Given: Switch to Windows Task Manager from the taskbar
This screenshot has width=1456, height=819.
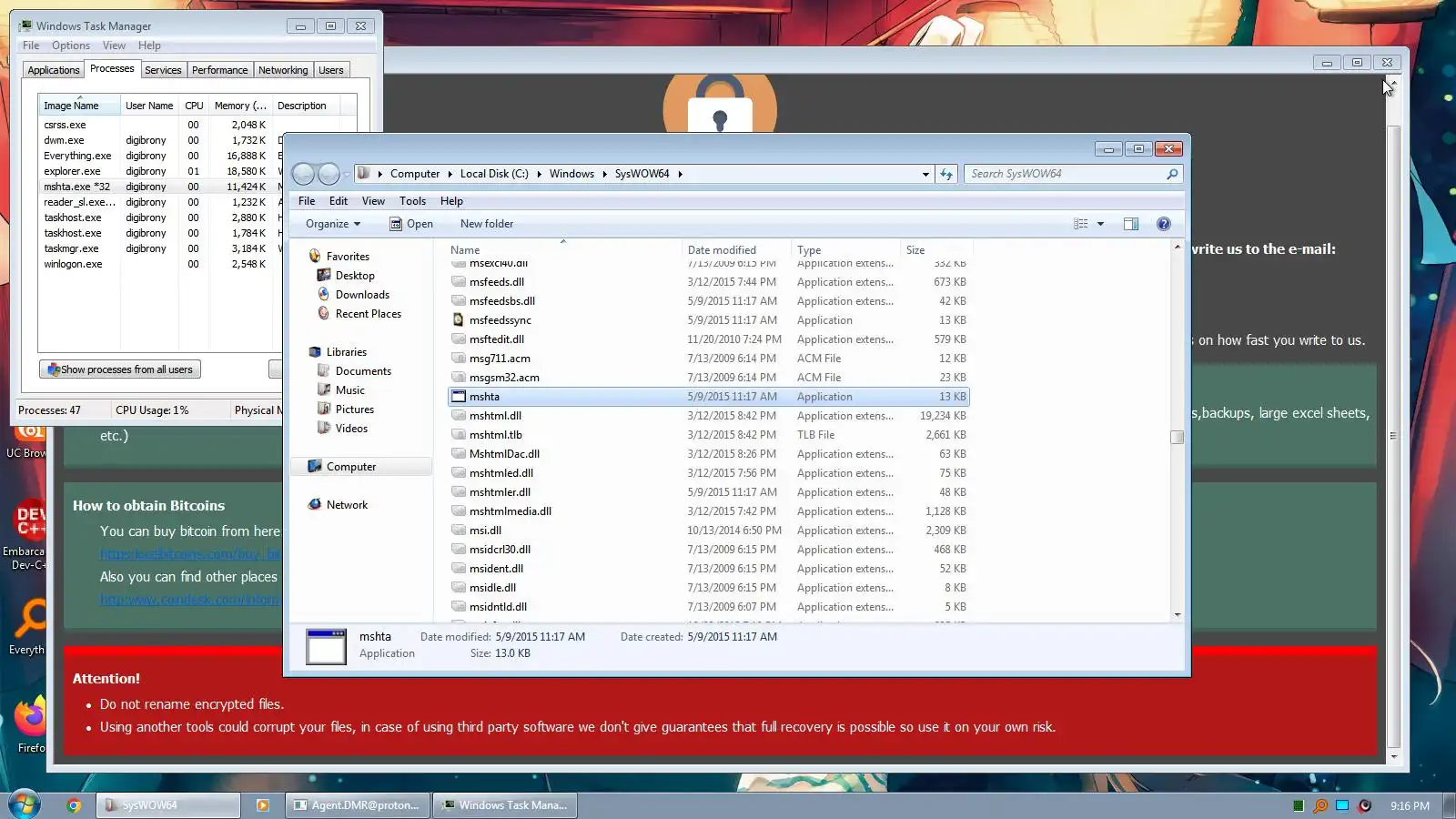Looking at the screenshot, I should [x=504, y=805].
